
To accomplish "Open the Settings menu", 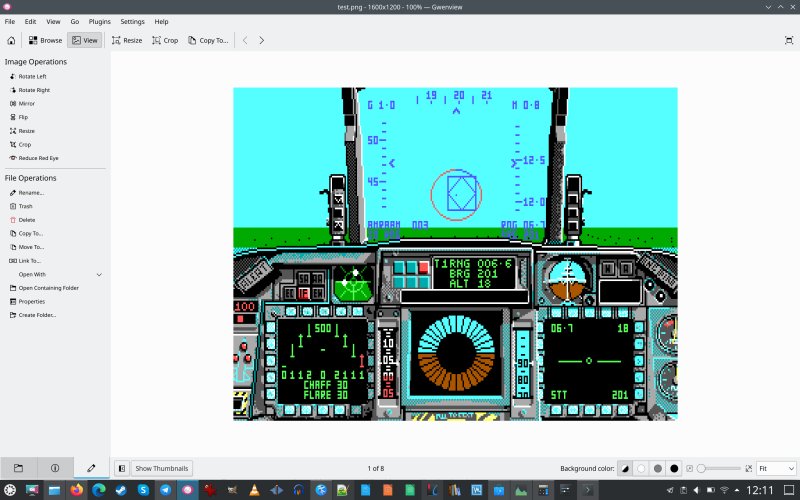I will coord(132,21).
